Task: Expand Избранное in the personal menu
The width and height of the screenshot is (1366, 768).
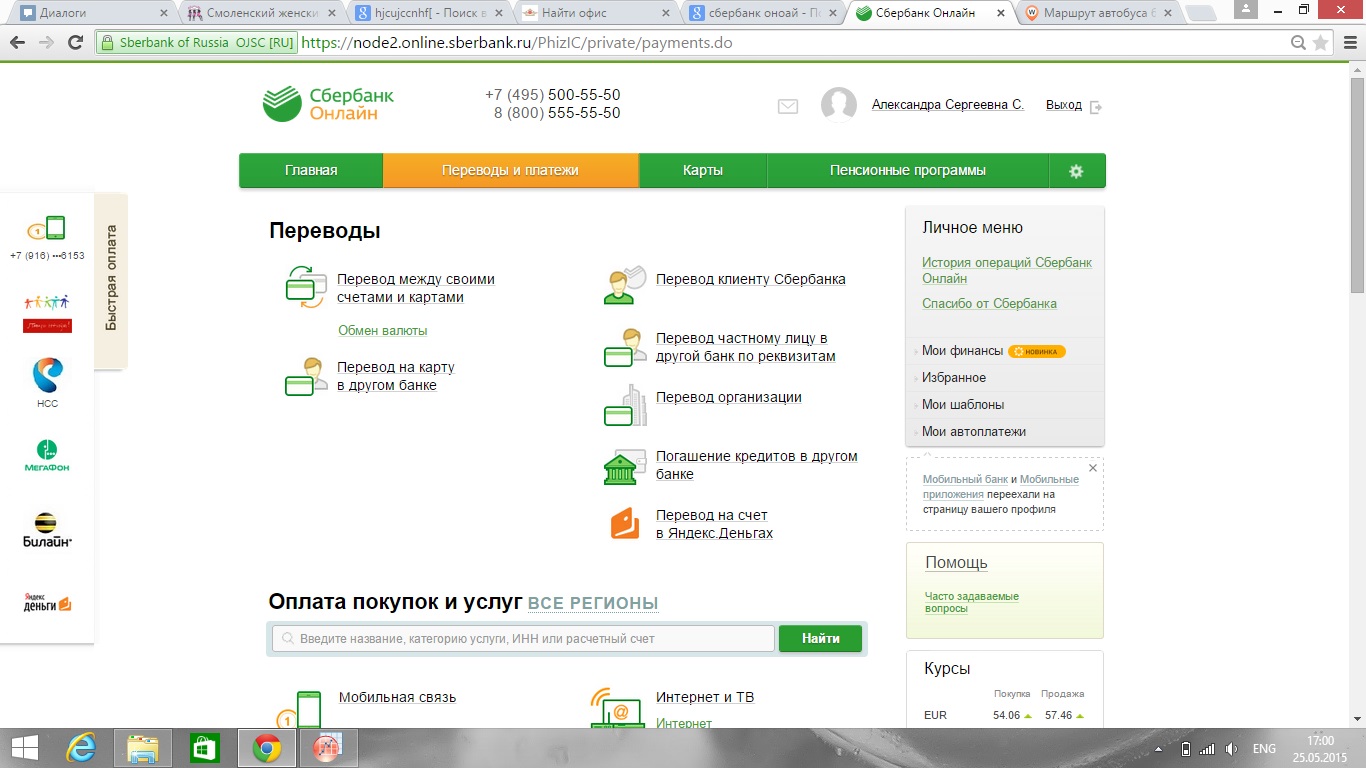Action: (x=954, y=378)
